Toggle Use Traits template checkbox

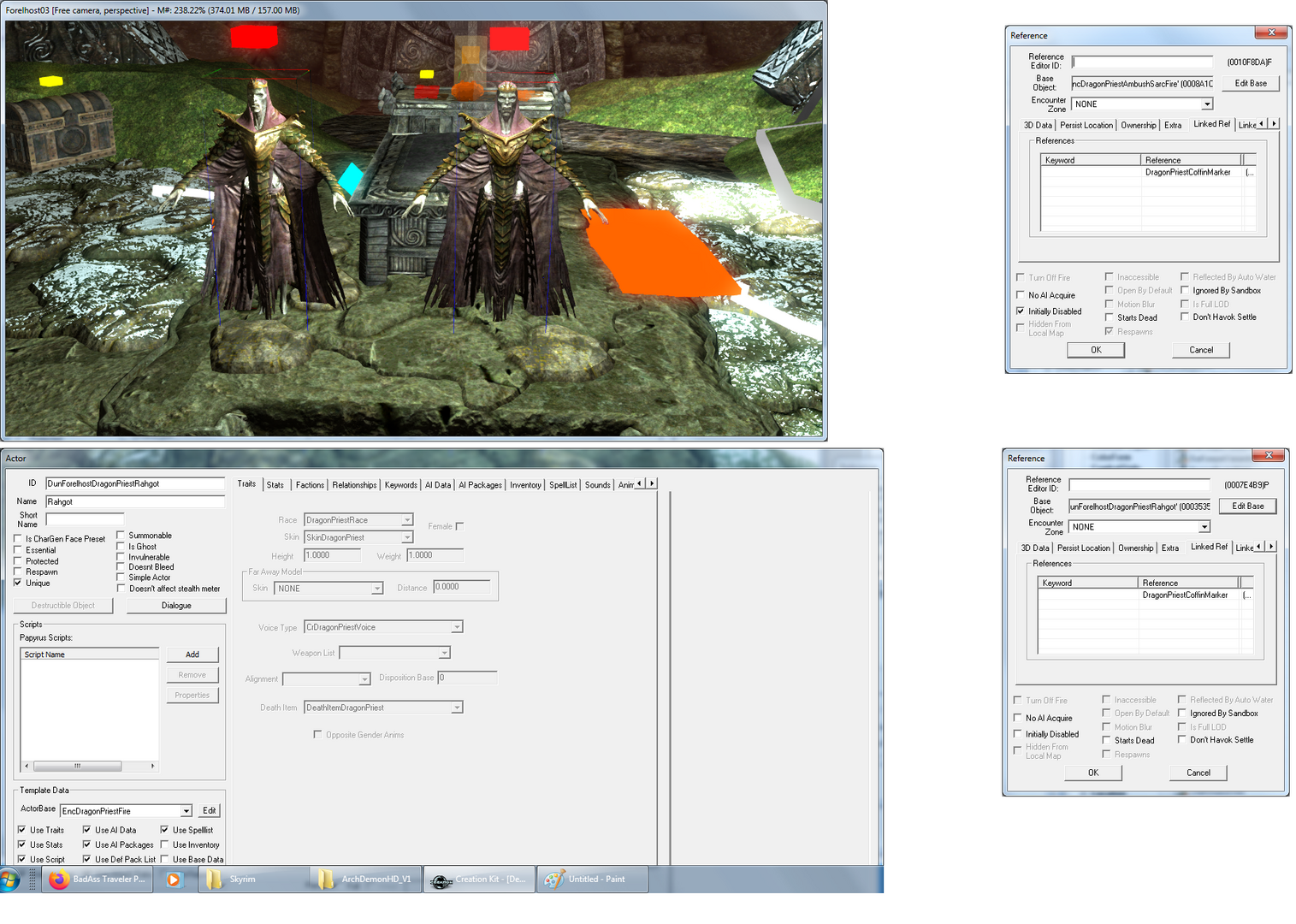coord(22,830)
